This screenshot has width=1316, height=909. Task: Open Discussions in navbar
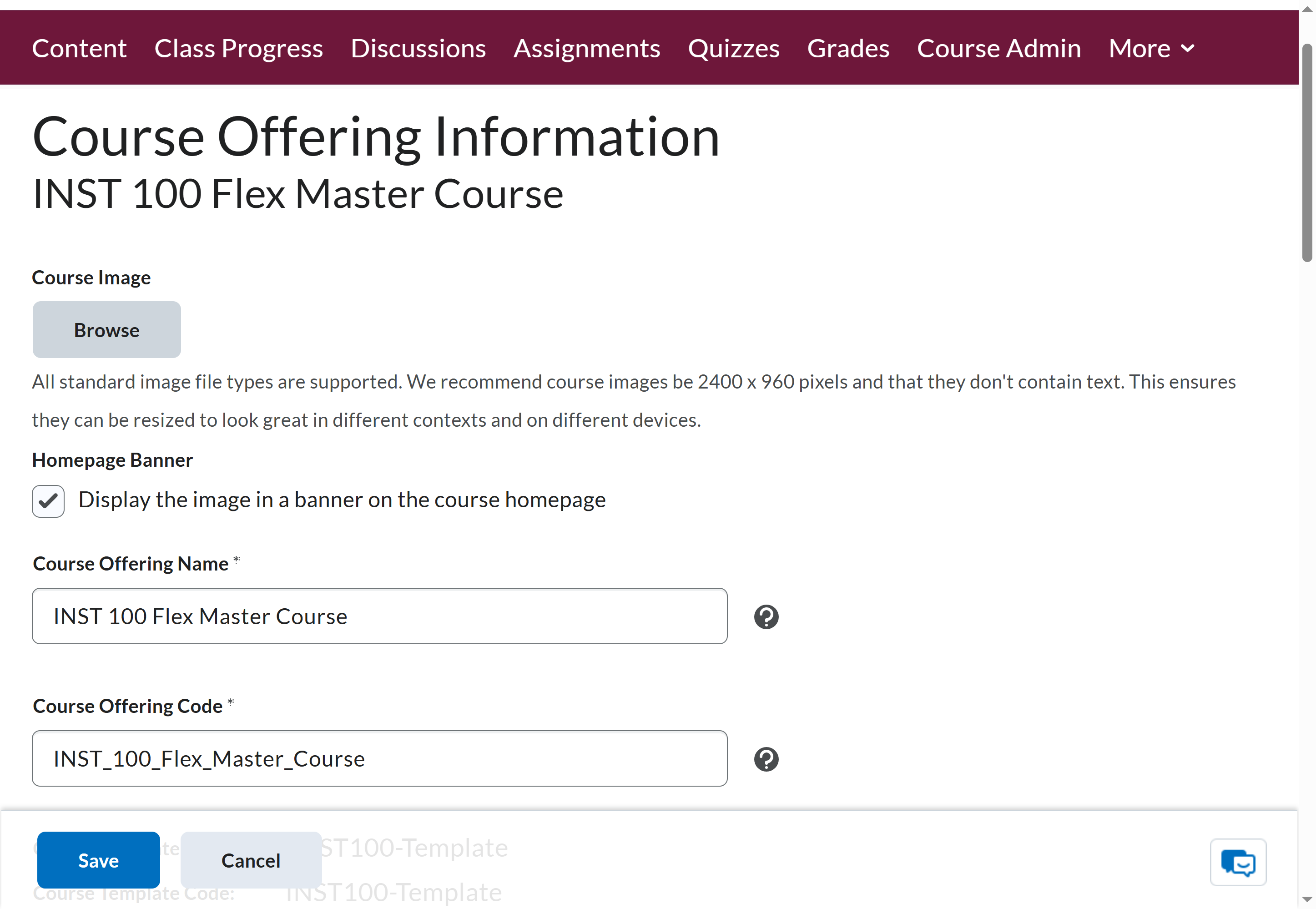tap(418, 48)
